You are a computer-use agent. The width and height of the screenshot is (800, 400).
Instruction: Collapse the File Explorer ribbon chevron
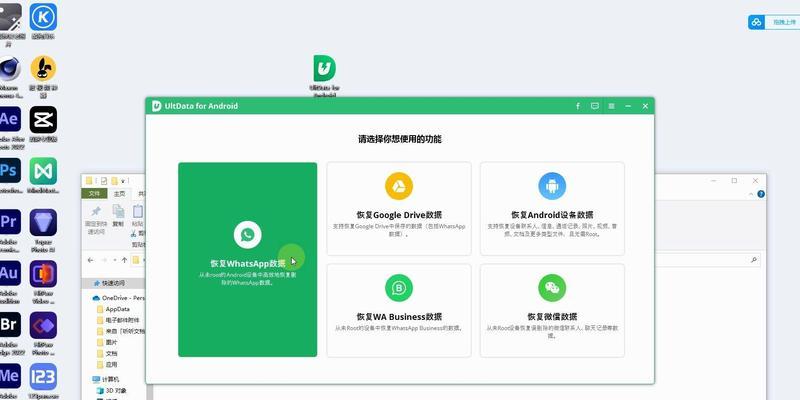[751, 194]
